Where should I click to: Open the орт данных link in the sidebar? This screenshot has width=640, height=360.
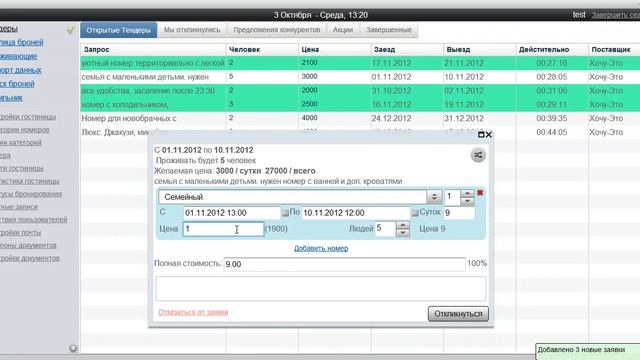point(20,70)
